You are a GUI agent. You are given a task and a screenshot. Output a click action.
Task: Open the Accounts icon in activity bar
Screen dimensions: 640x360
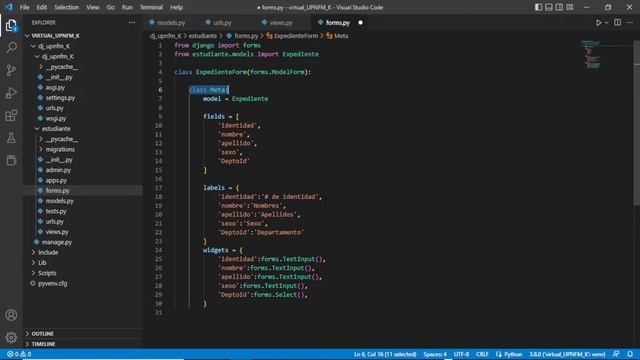pyautogui.click(x=11, y=315)
